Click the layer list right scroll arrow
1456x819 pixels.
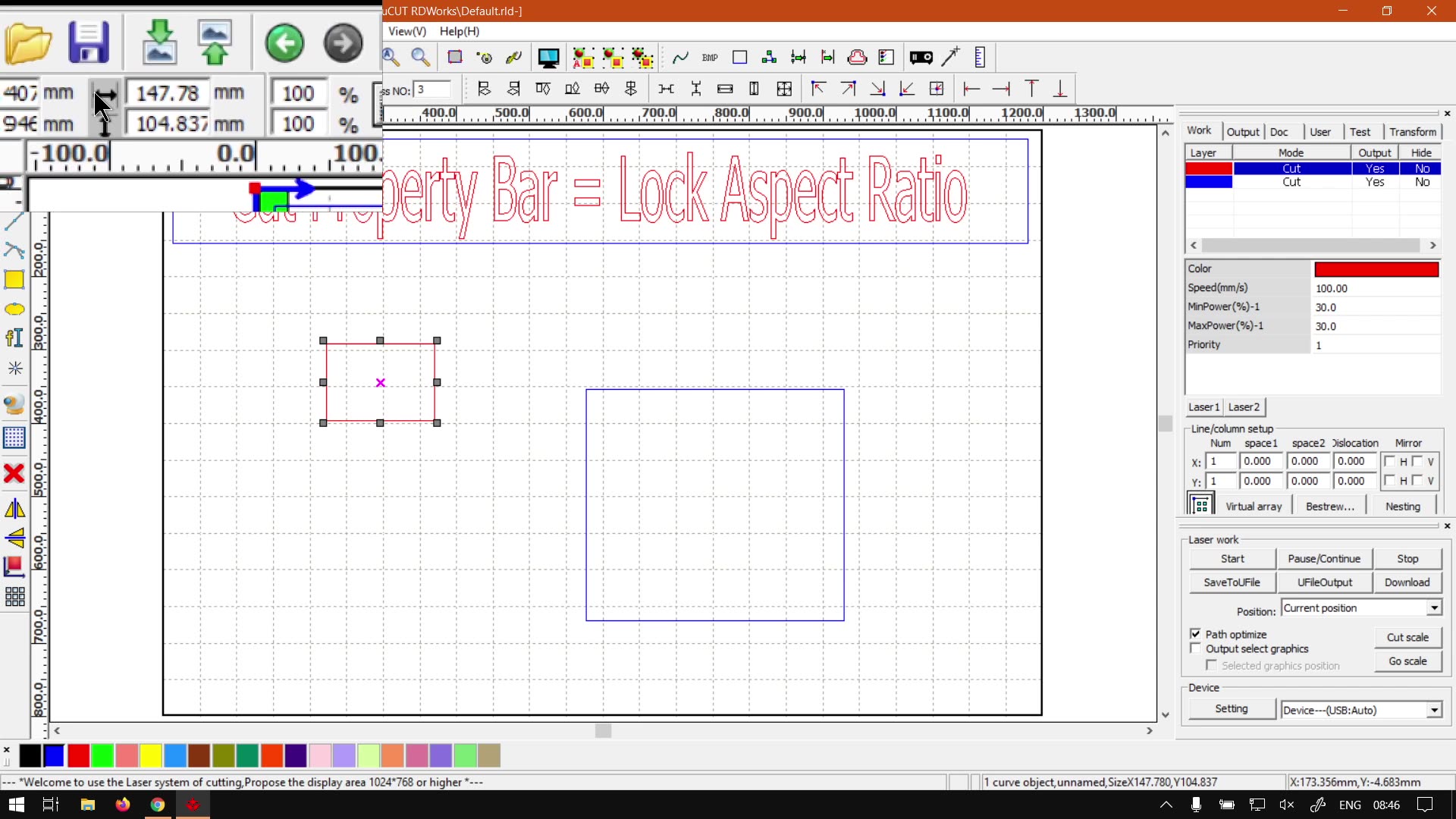coord(1432,246)
